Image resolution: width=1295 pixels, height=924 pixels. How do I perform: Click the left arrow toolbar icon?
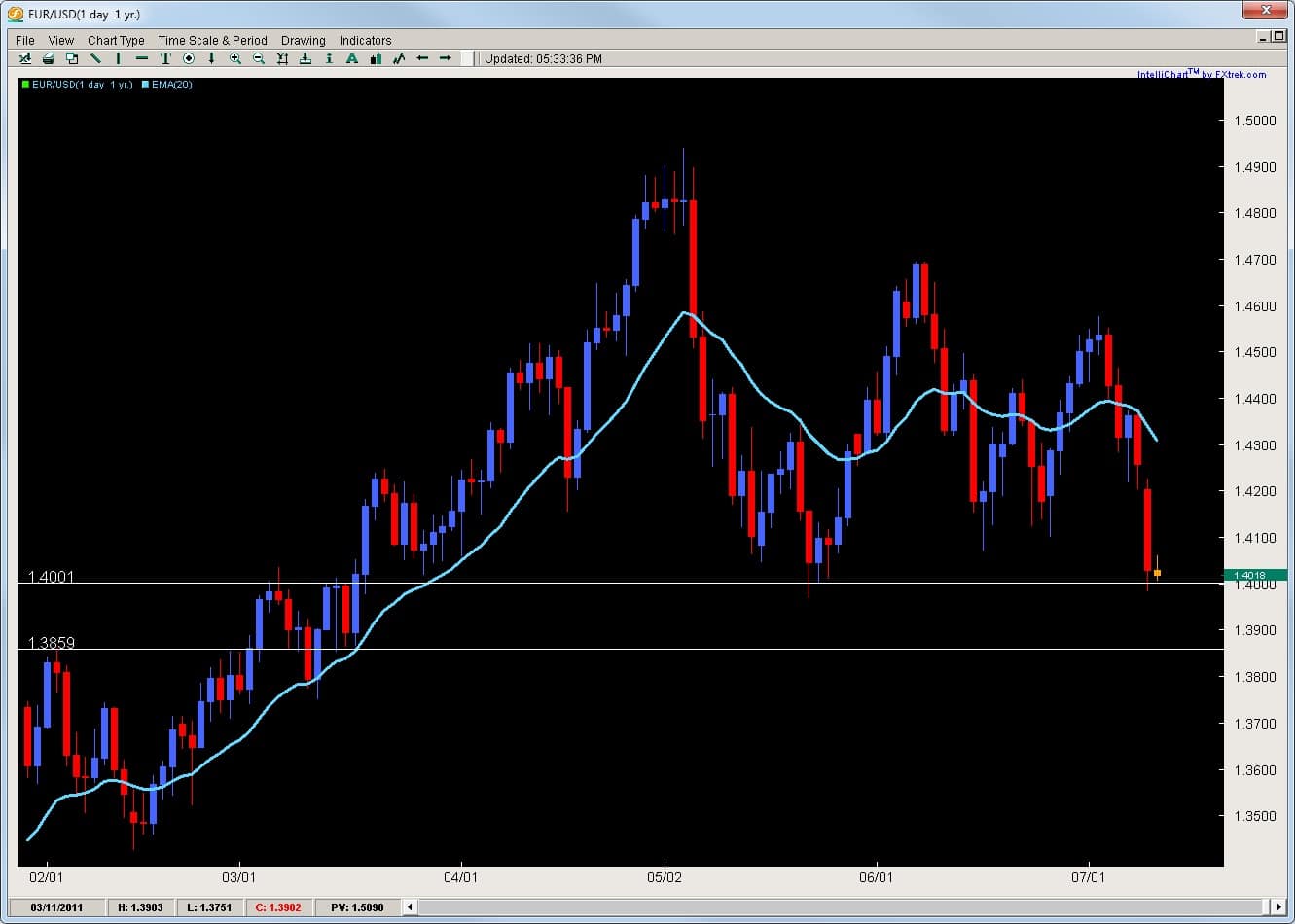click(422, 58)
